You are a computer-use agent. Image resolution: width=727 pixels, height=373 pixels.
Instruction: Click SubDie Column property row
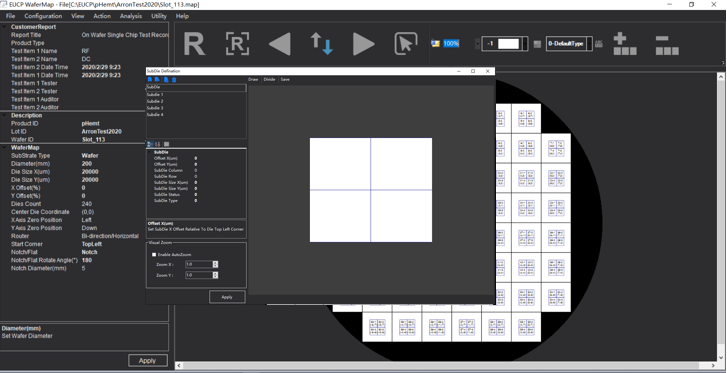pyautogui.click(x=197, y=170)
